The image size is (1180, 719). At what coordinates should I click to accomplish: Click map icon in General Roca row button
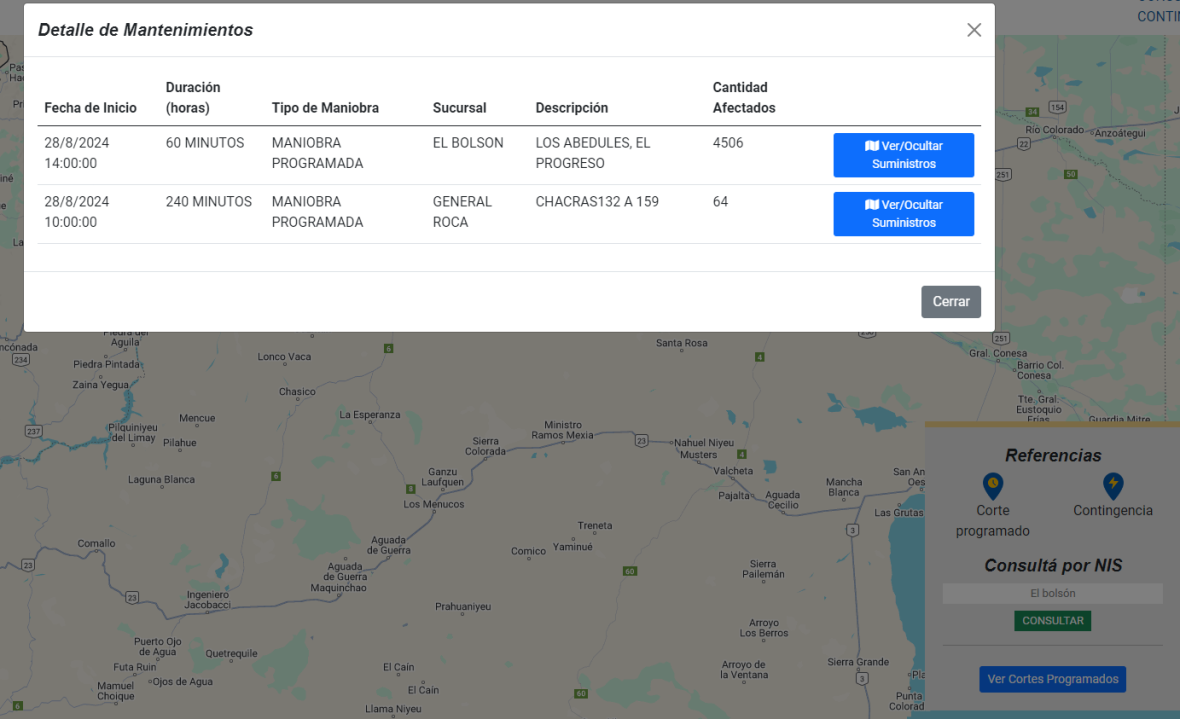click(871, 205)
